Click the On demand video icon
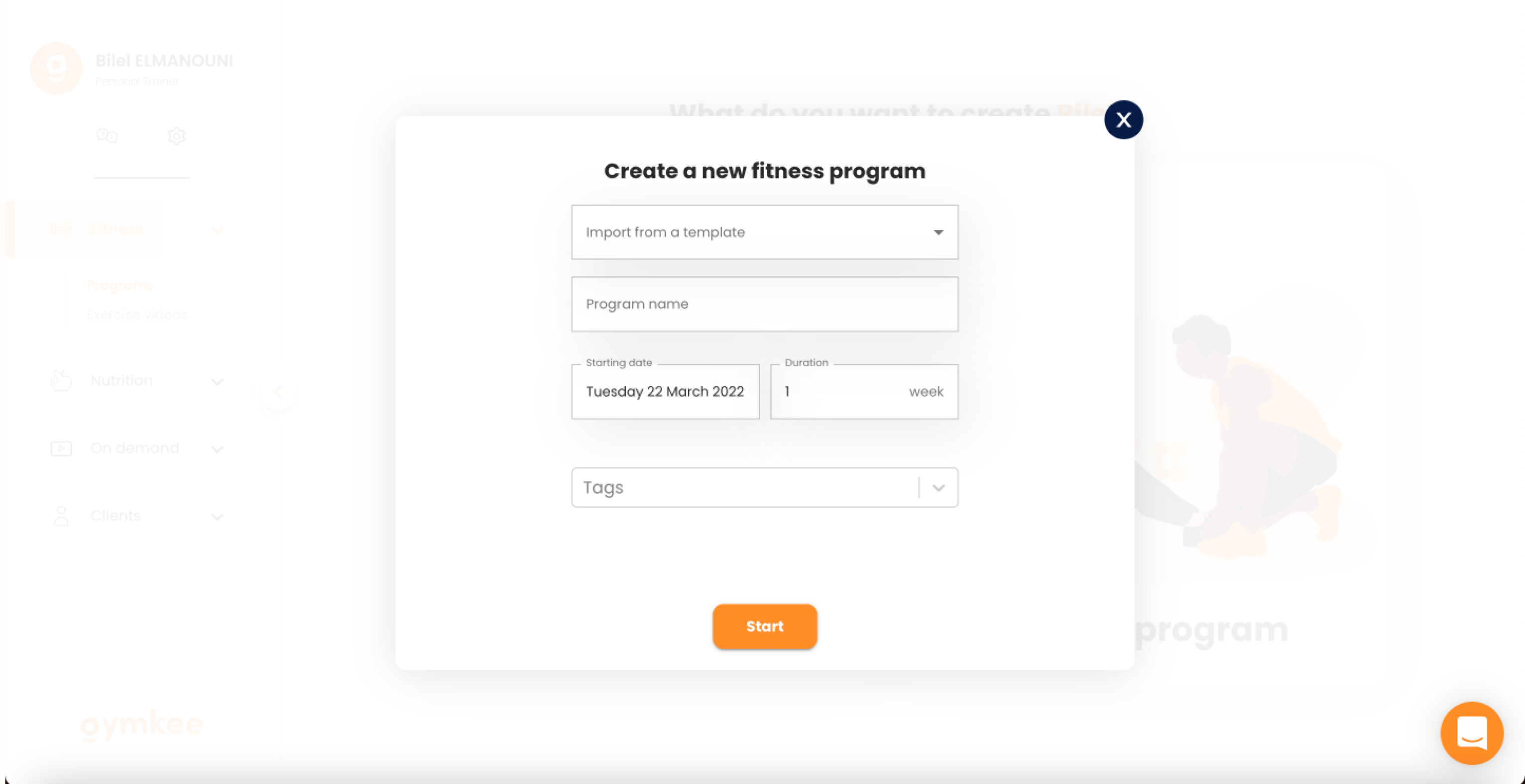This screenshot has height=784, width=1525. pos(61,448)
